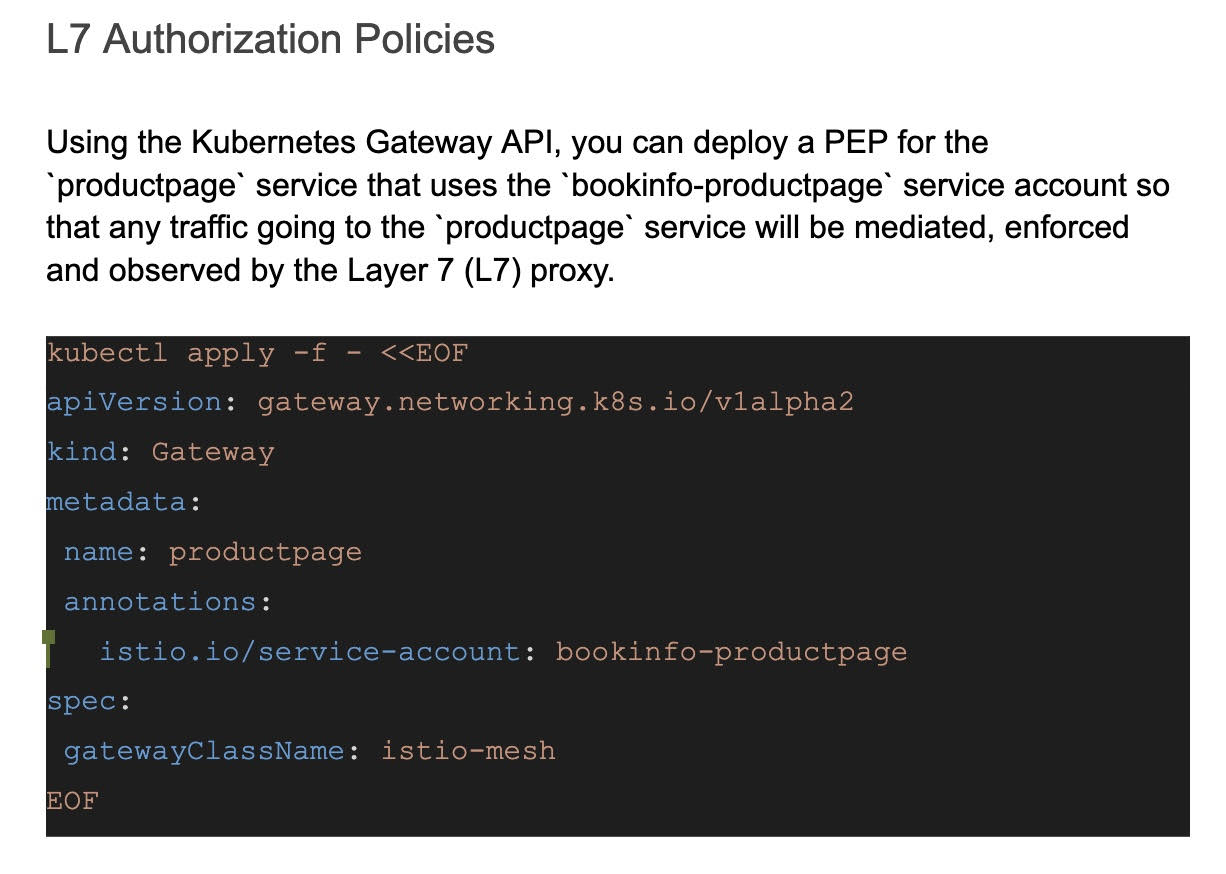Click the kind key in the YAML
This screenshot has width=1226, height=874.
tap(81, 452)
